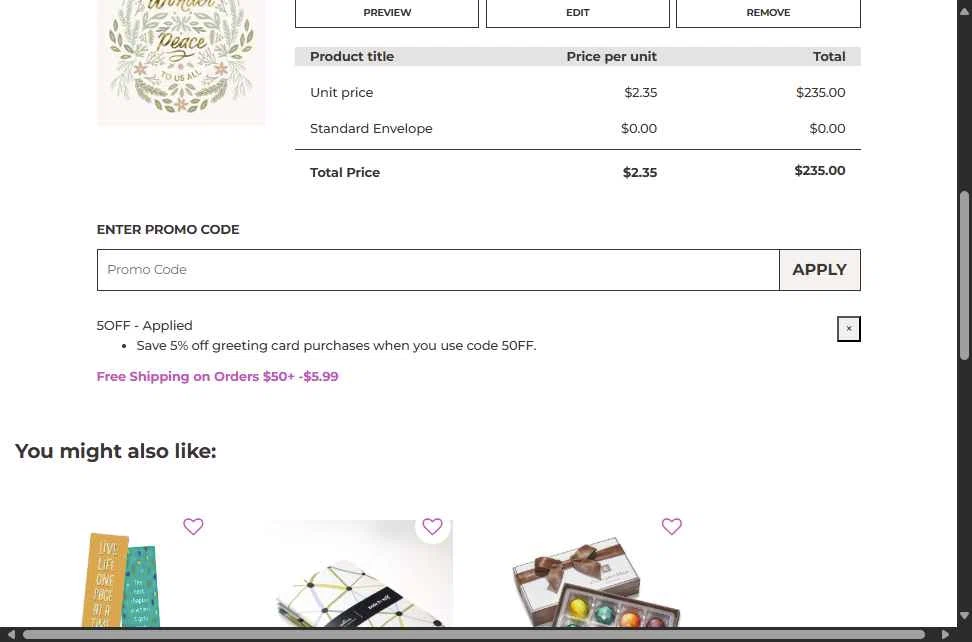Favorite the chocolate box with heart icon
The width and height of the screenshot is (972, 642).
[671, 526]
